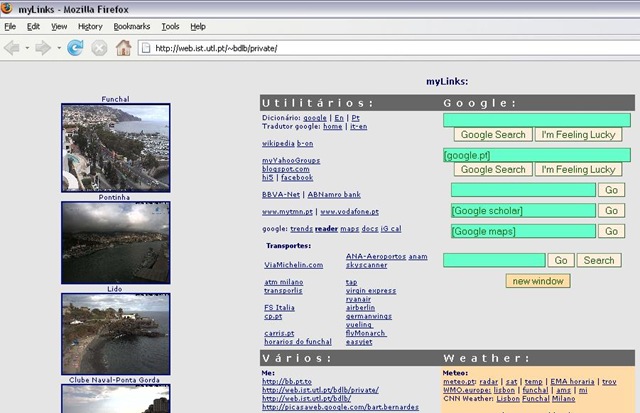
Task: Open the transporlis link
Action: tap(283, 291)
